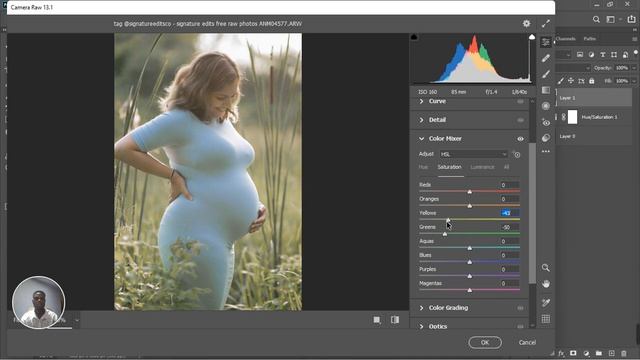Open Photoshop search icon
Screen dimensions: 640x360
[x=596, y=19]
